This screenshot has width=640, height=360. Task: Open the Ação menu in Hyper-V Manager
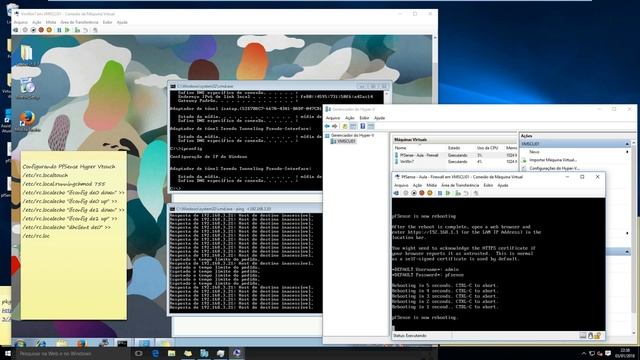coord(350,118)
